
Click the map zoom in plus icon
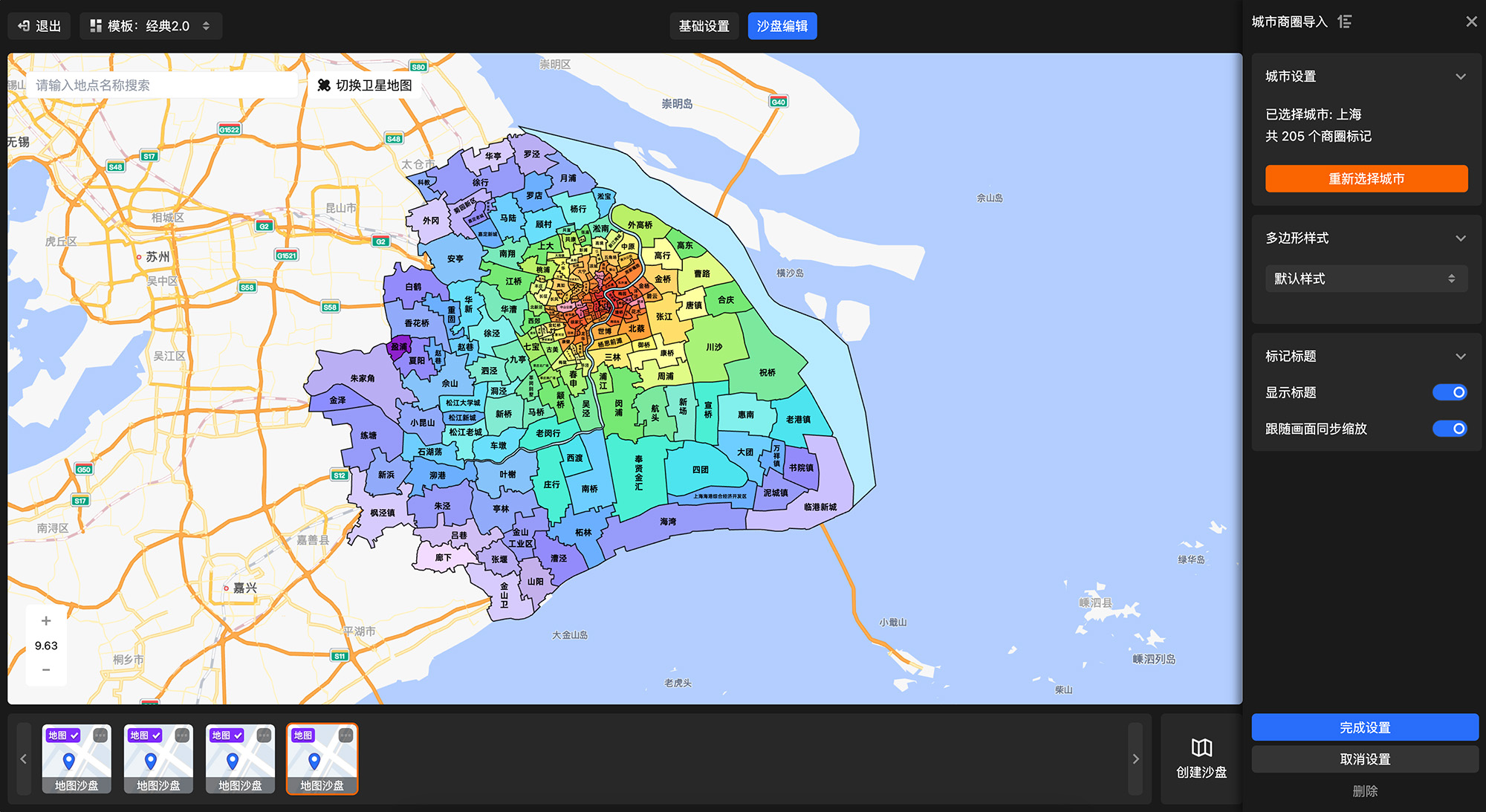pyautogui.click(x=46, y=621)
